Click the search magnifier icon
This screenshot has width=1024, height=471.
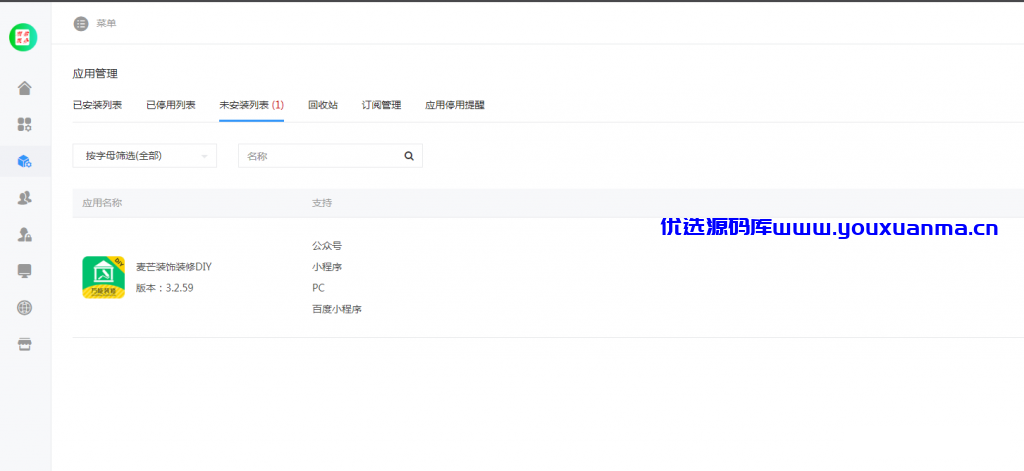[409, 156]
